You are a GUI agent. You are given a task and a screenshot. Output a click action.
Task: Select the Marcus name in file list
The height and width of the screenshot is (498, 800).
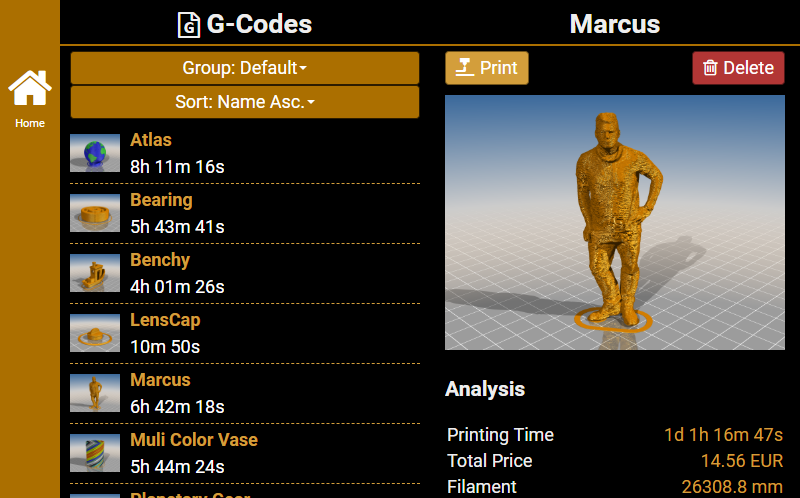coord(160,380)
